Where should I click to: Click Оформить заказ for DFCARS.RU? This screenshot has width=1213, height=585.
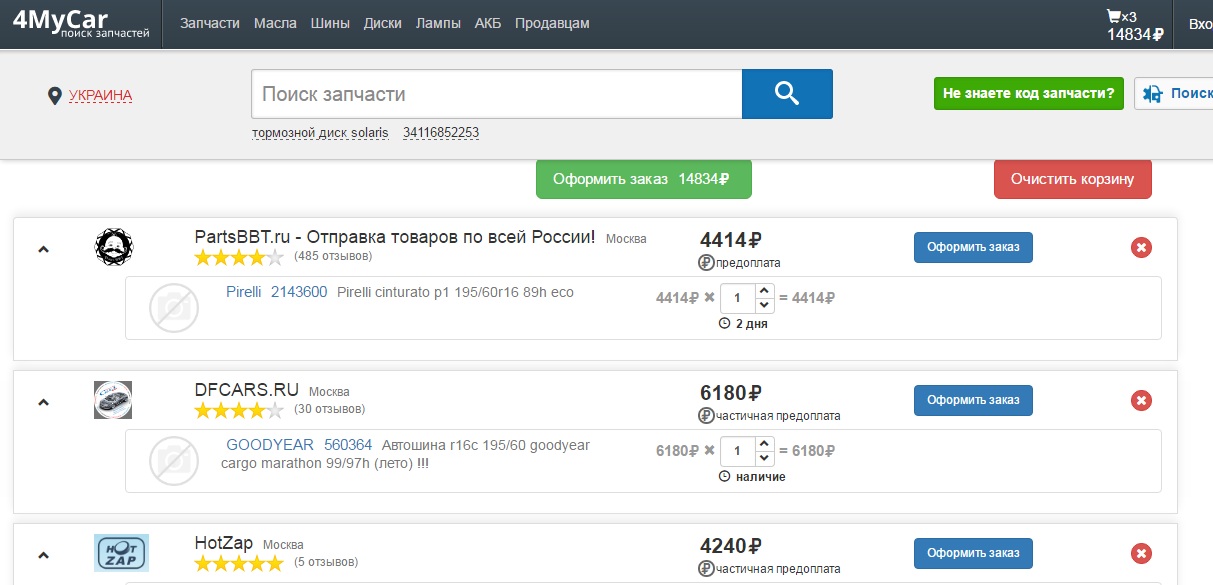[x=973, y=400]
